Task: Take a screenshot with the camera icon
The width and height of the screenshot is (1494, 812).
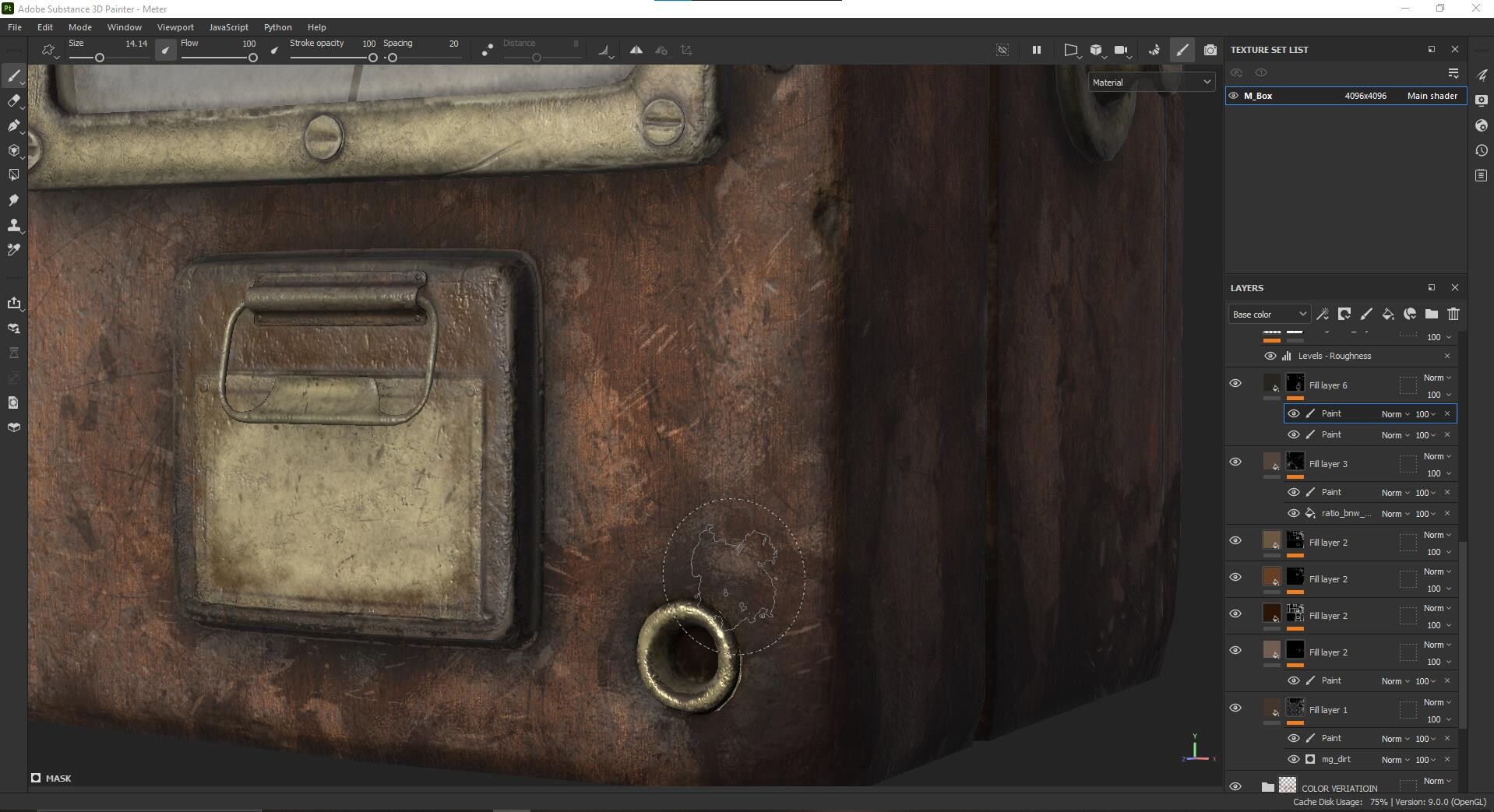Action: (x=1210, y=49)
